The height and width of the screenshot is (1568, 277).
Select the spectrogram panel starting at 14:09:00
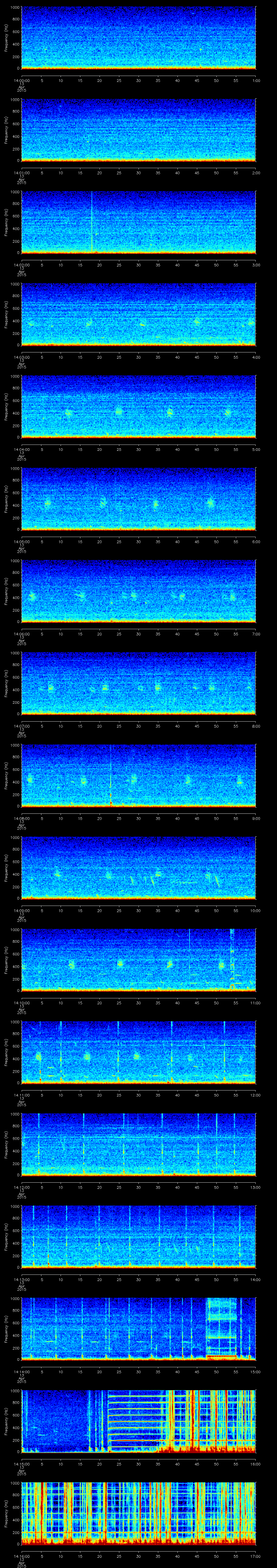pos(139,868)
